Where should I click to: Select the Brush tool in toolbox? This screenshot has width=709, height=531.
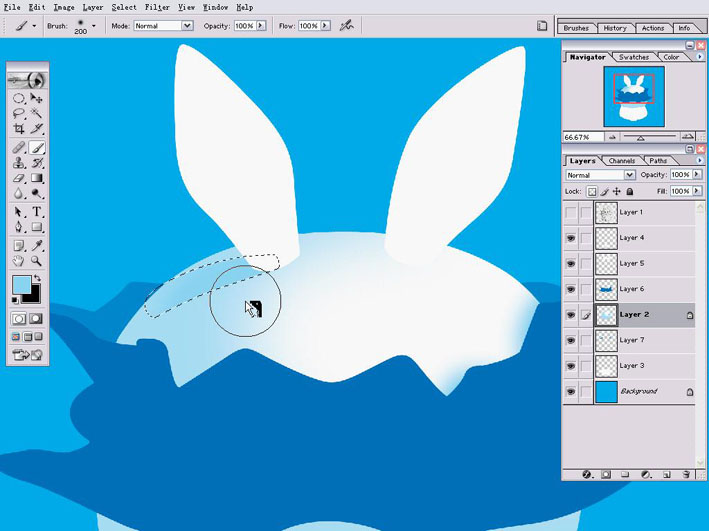(37, 147)
